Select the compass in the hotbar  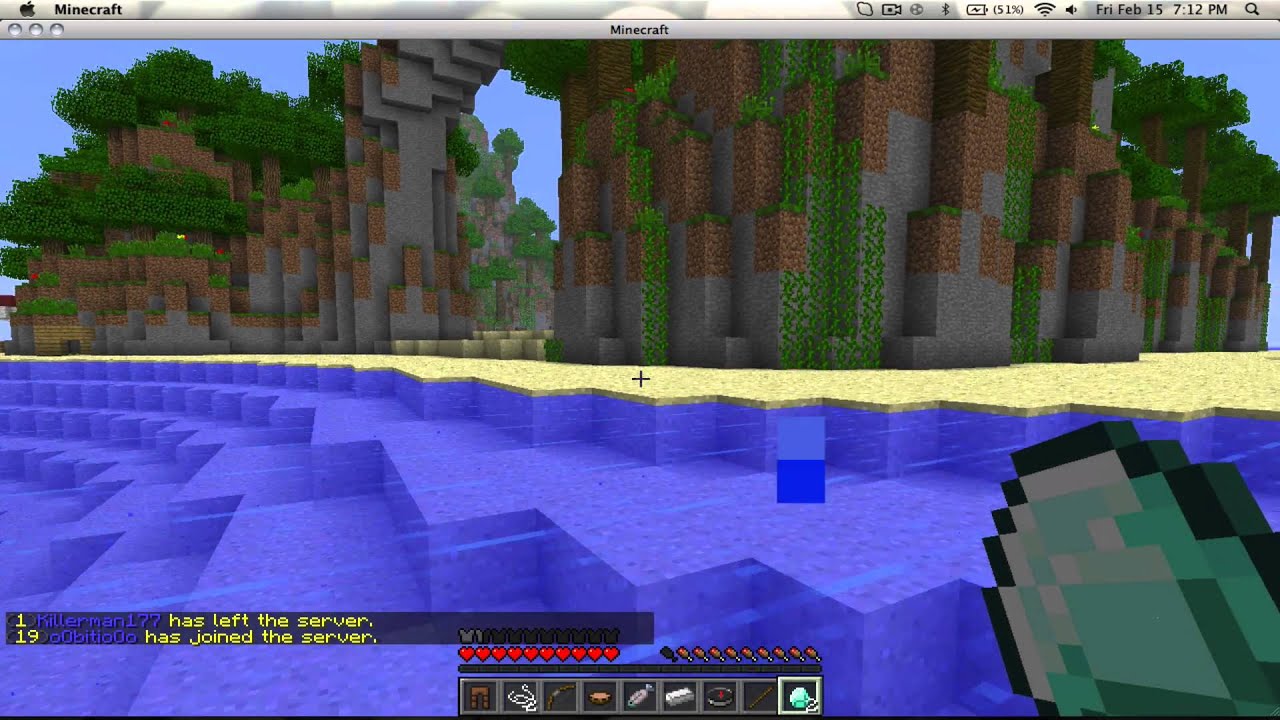pyautogui.click(x=720, y=697)
